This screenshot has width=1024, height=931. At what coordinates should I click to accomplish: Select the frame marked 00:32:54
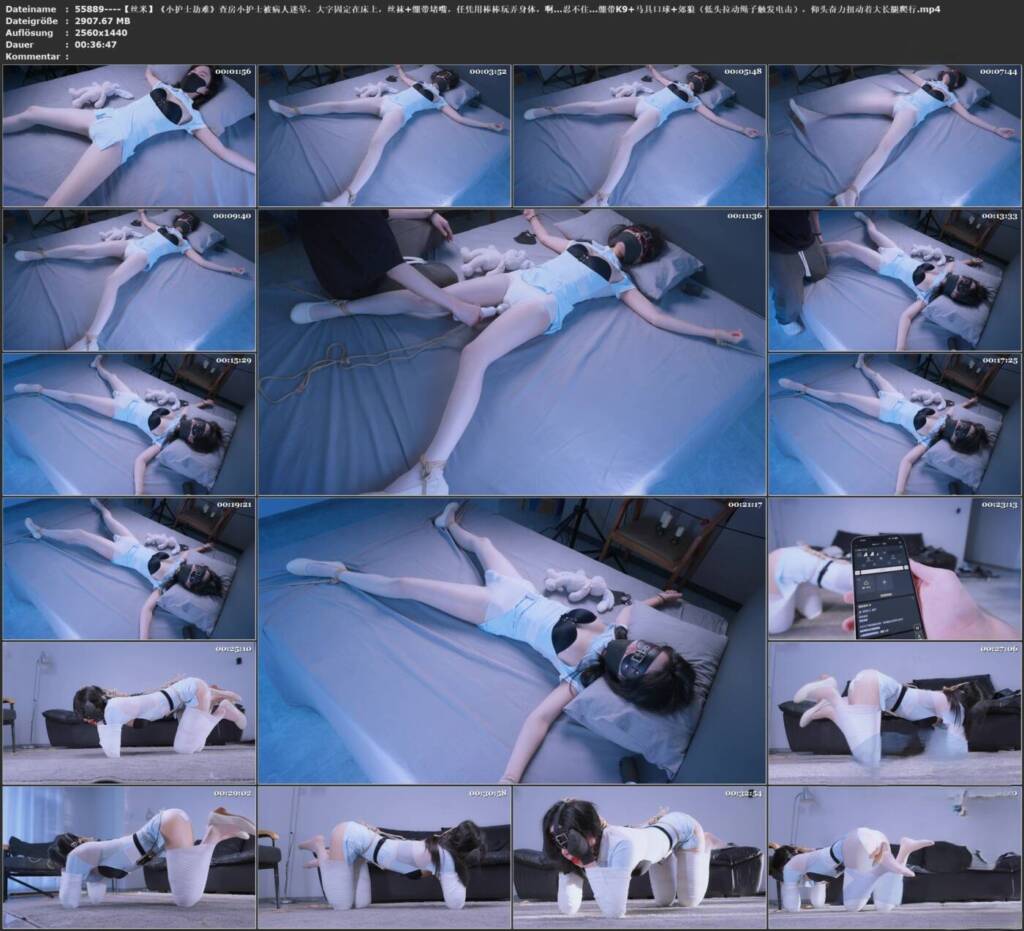[639, 857]
